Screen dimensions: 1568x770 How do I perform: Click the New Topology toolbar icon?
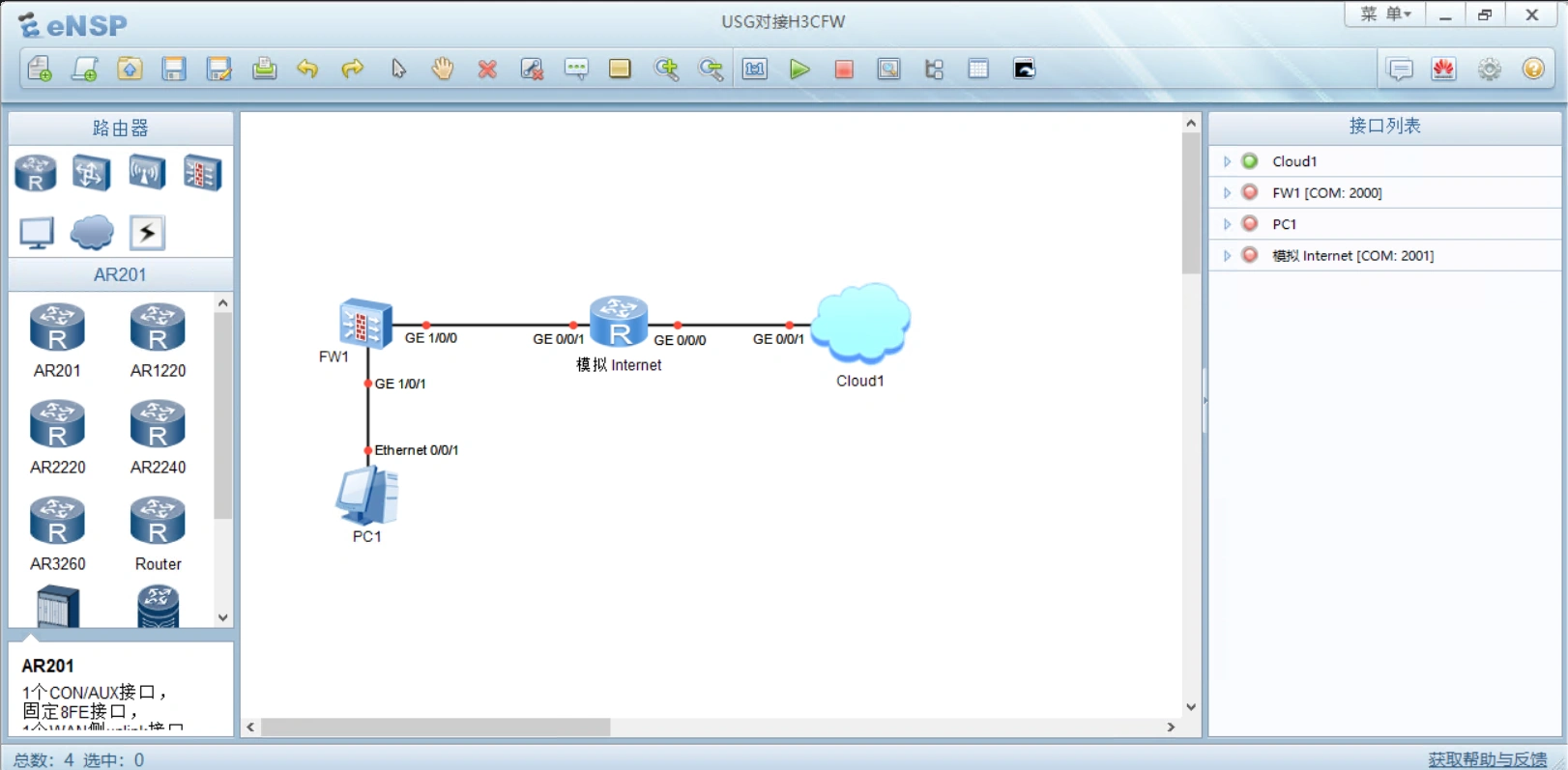[40, 69]
